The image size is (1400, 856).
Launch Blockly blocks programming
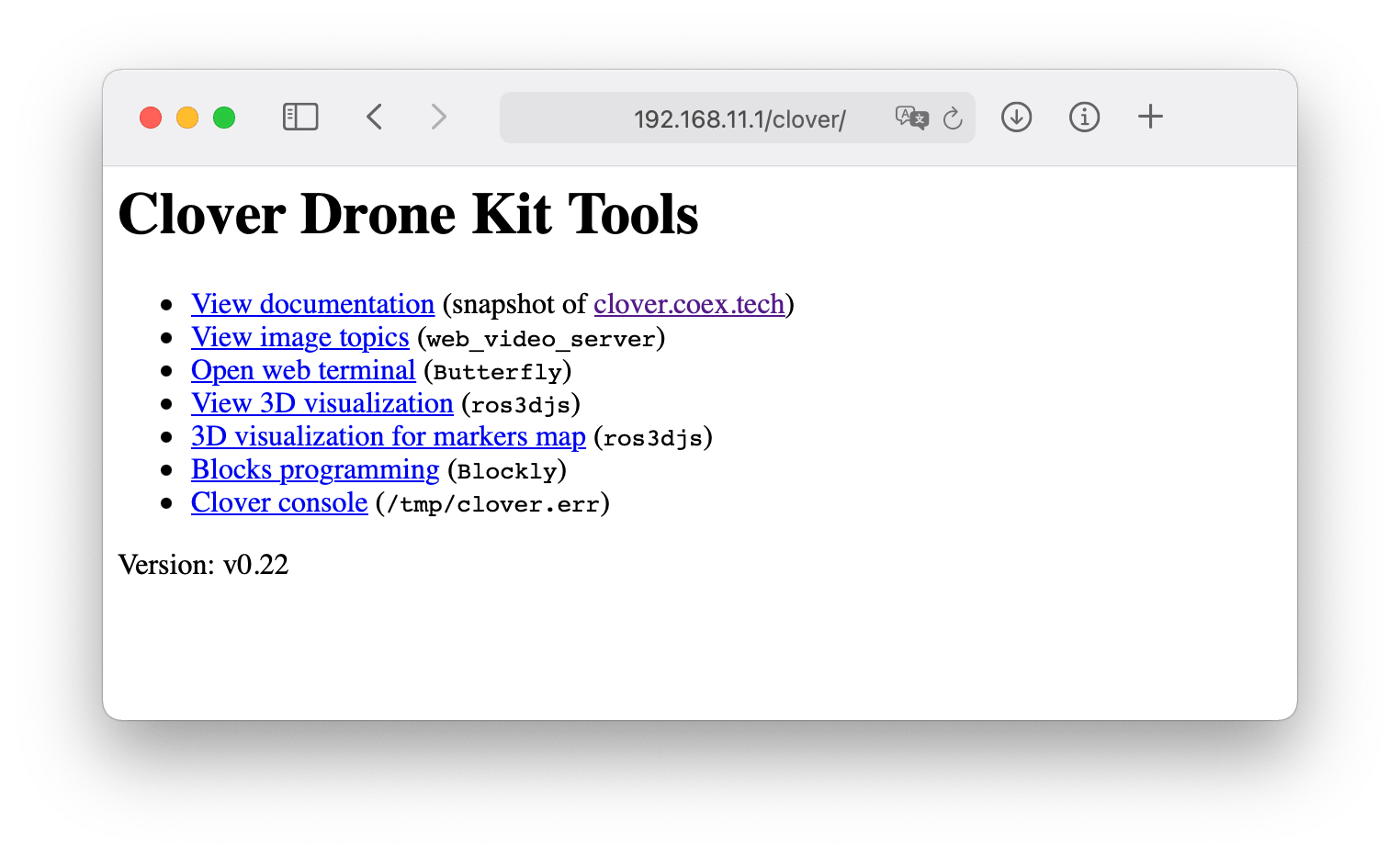[x=314, y=469]
